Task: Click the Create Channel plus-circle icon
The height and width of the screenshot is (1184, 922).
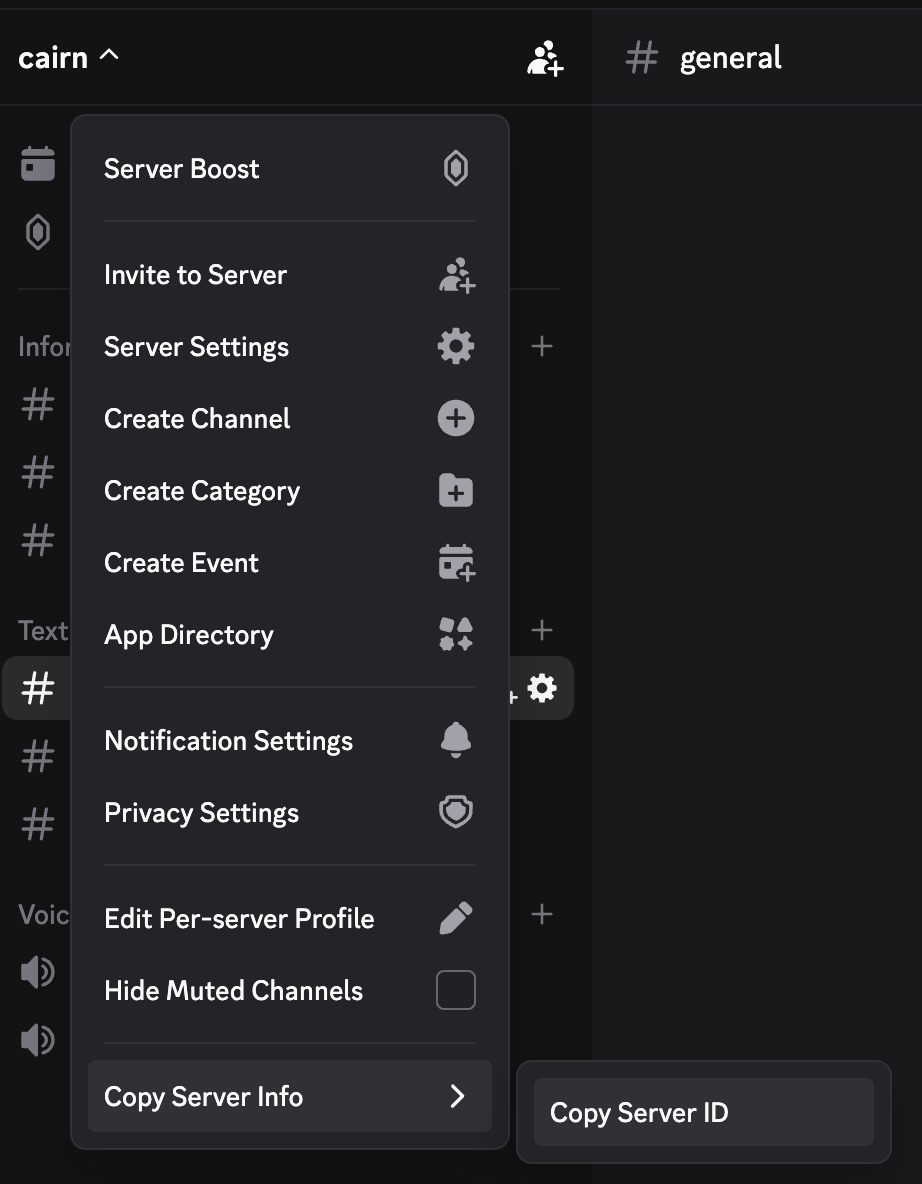Action: pyautogui.click(x=456, y=418)
